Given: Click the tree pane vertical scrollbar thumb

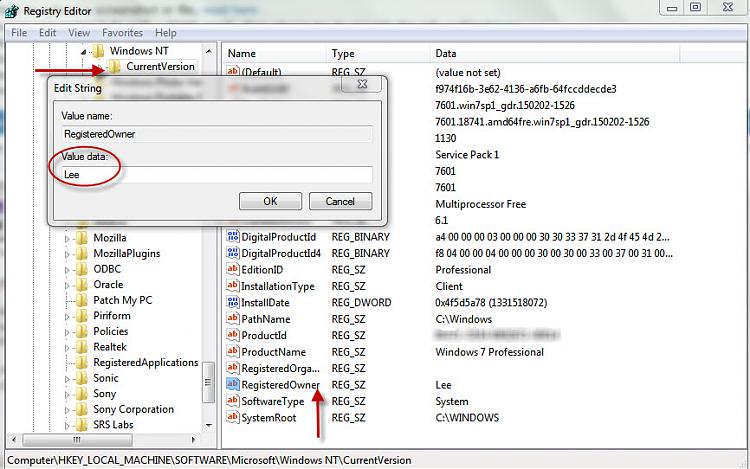Looking at the screenshot, I should 208,382.
